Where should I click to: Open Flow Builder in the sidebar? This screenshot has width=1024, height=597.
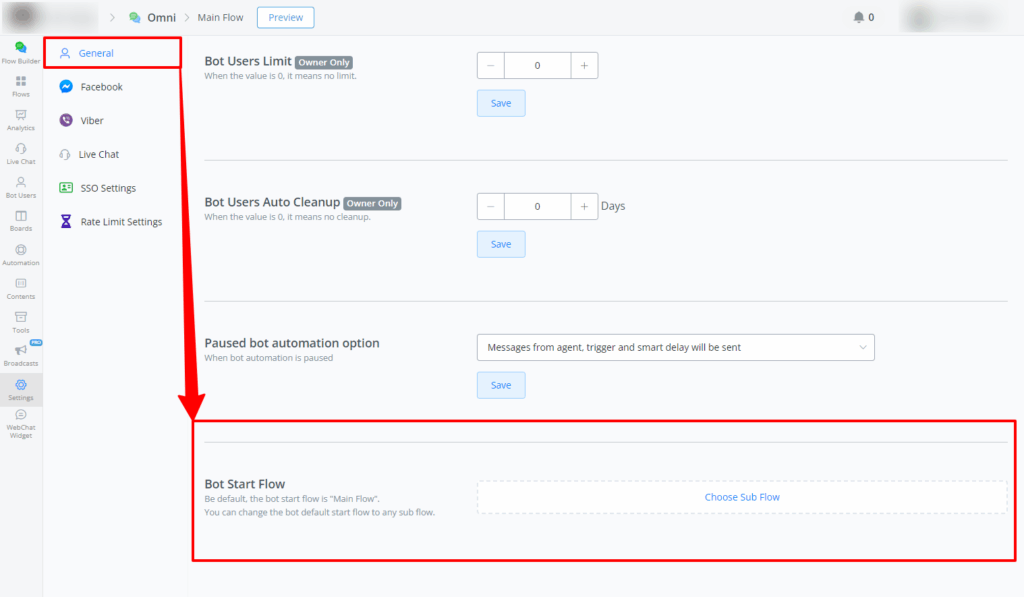click(21, 48)
